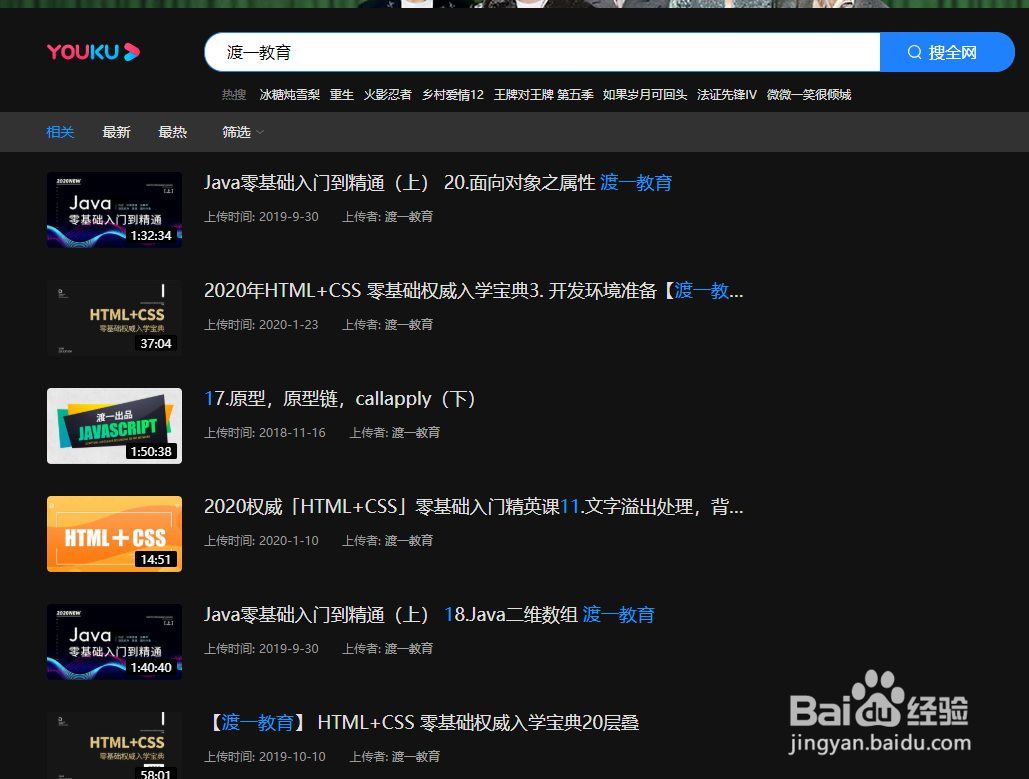Click the upload date 2019-10-10
The width and height of the screenshot is (1029, 779).
pos(292,757)
